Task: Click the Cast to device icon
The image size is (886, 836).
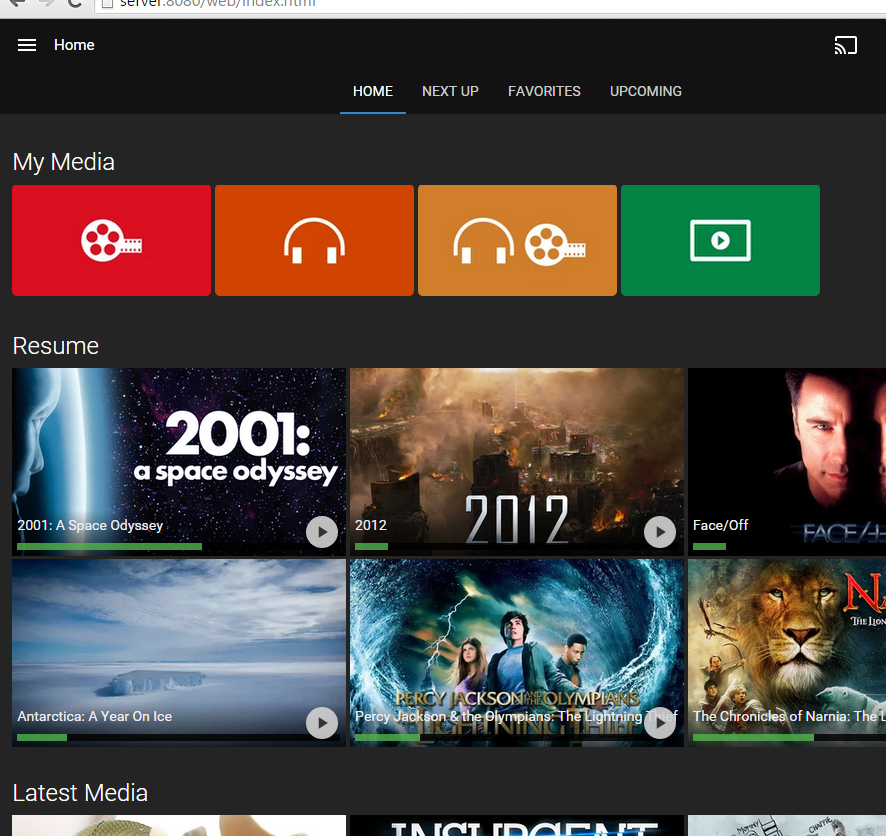Action: click(x=845, y=45)
